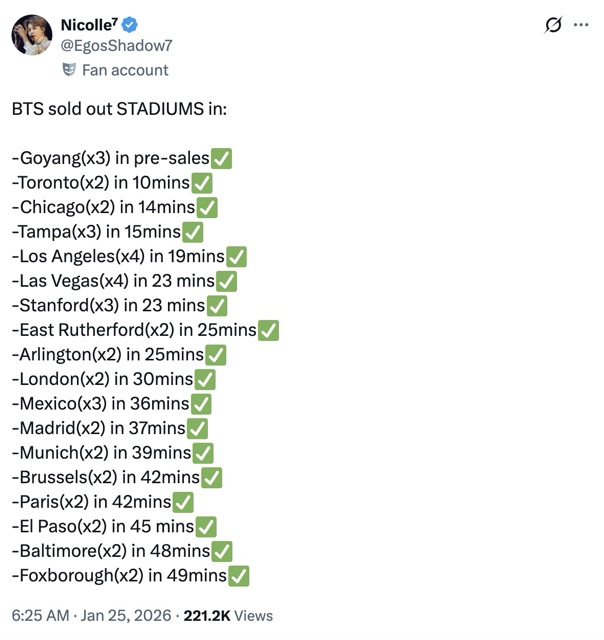
Task: Click the 'BTS sold out STADIUMS in:' text
Action: (x=119, y=109)
